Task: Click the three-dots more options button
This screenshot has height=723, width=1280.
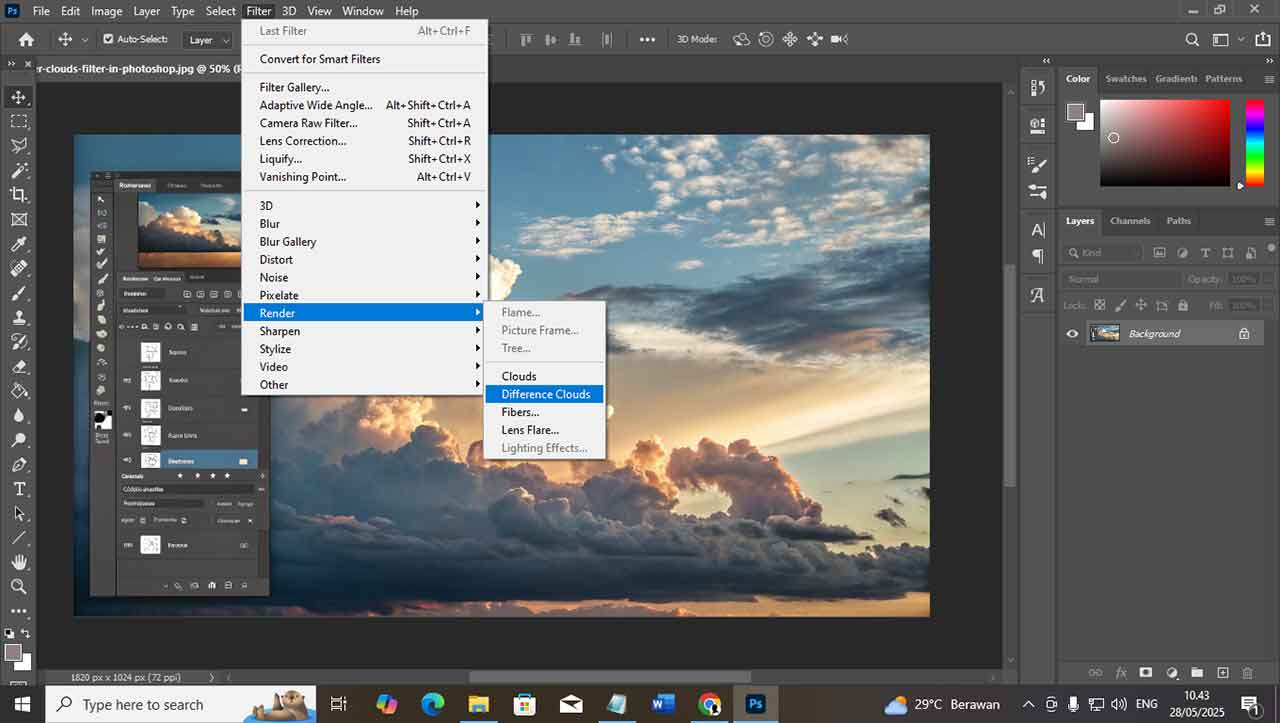Action: (647, 39)
